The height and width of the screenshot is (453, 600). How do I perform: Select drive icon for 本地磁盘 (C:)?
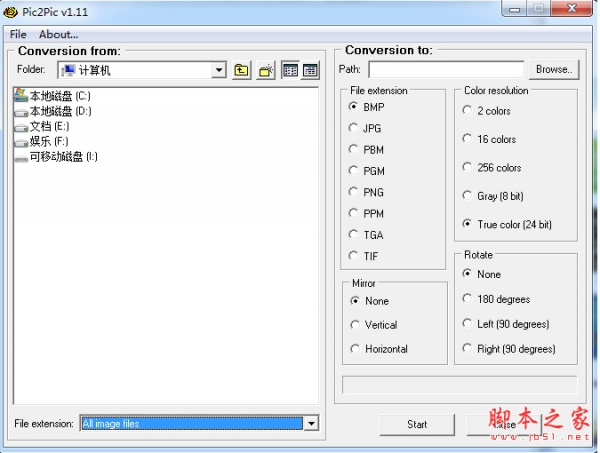click(x=21, y=95)
